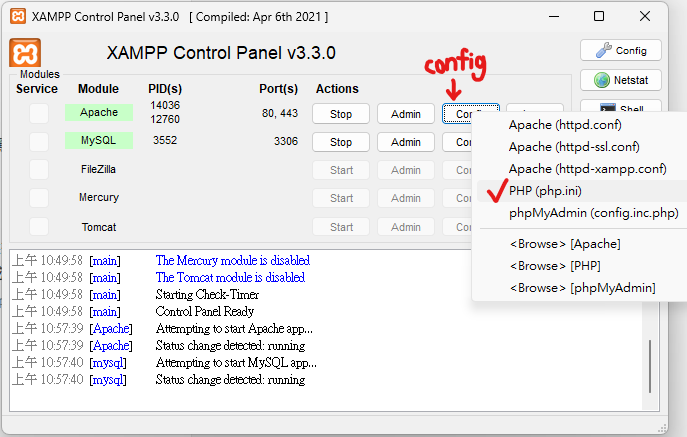Image resolution: width=687 pixels, height=437 pixels.
Task: Click the log scrollbar thumb
Action: (x=650, y=366)
